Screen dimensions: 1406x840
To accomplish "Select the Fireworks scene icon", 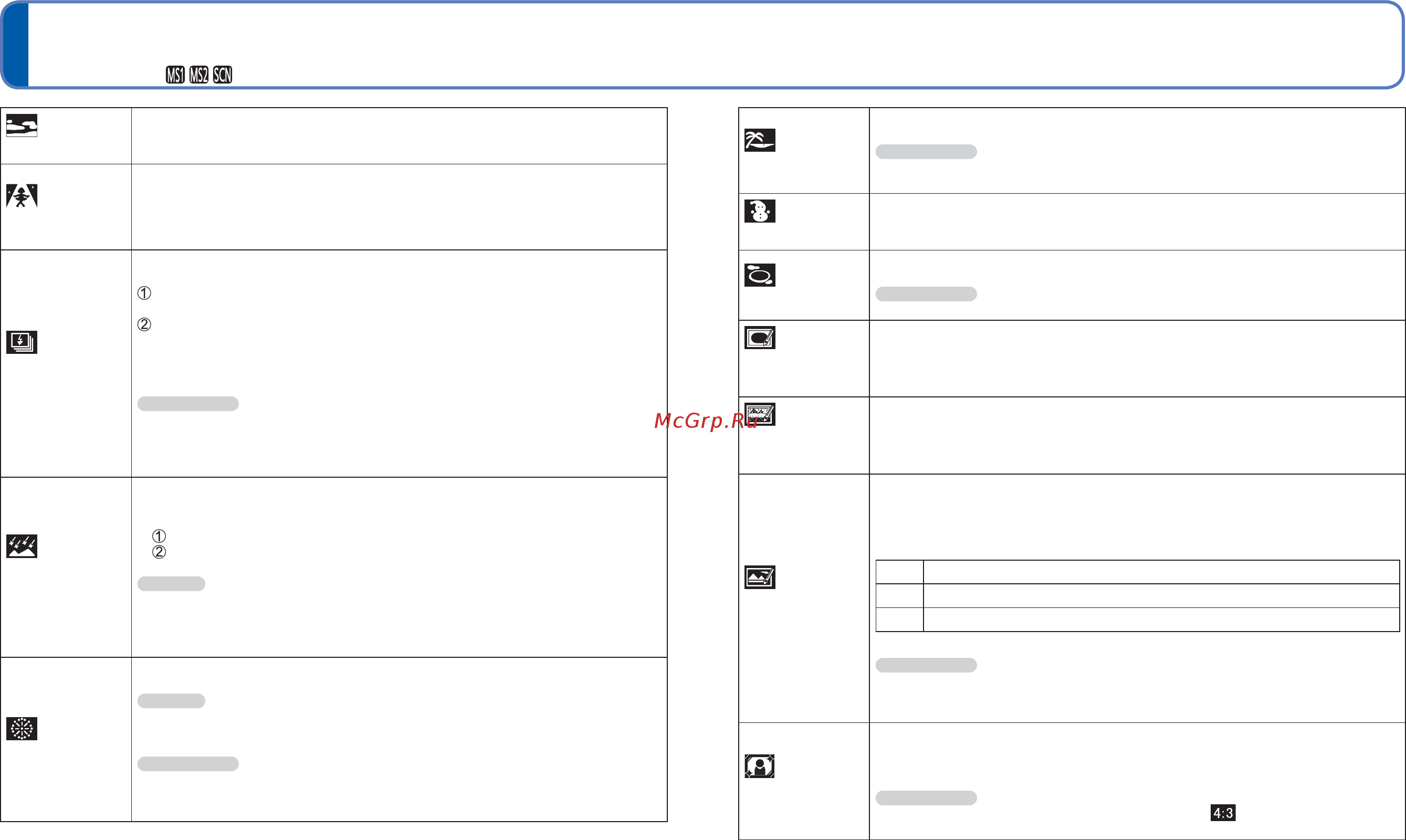I will tap(22, 729).
